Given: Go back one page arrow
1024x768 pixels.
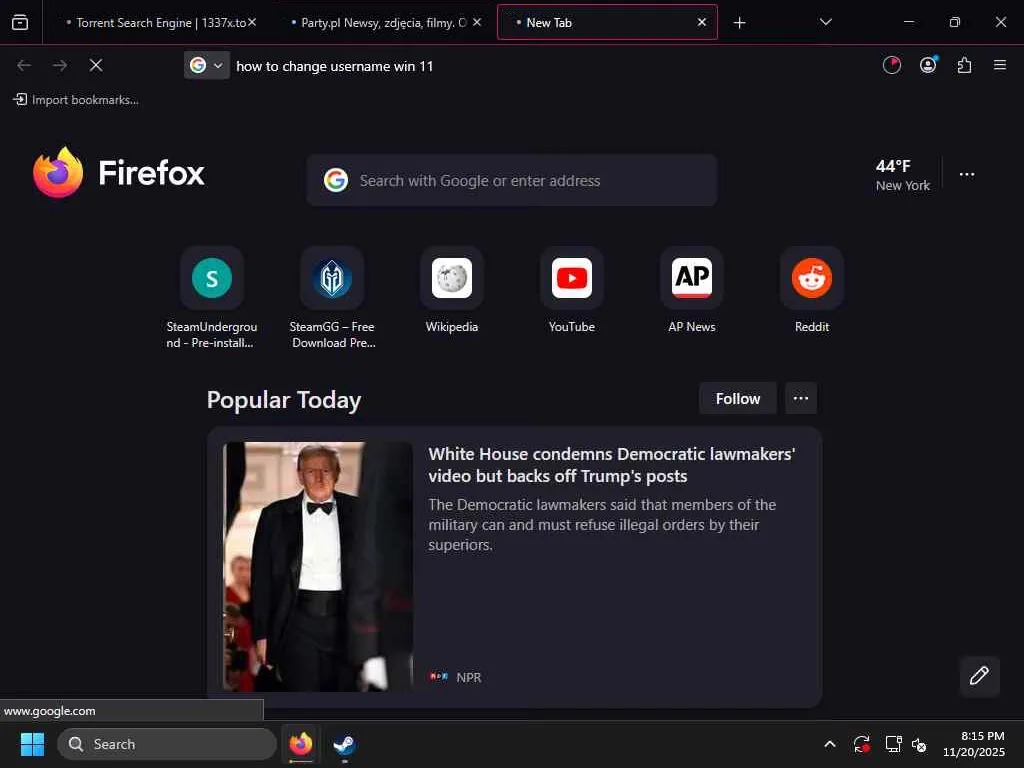Looking at the screenshot, I should click(x=24, y=65).
